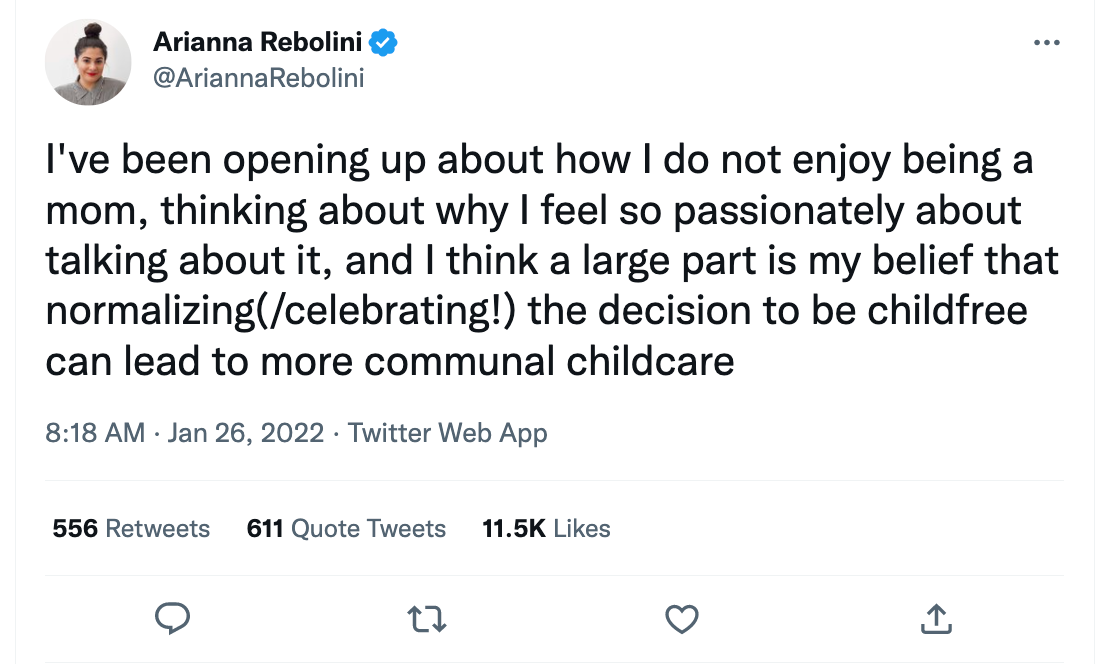1116x664 pixels.
Task: Open the share tweet icon
Action: point(934,619)
